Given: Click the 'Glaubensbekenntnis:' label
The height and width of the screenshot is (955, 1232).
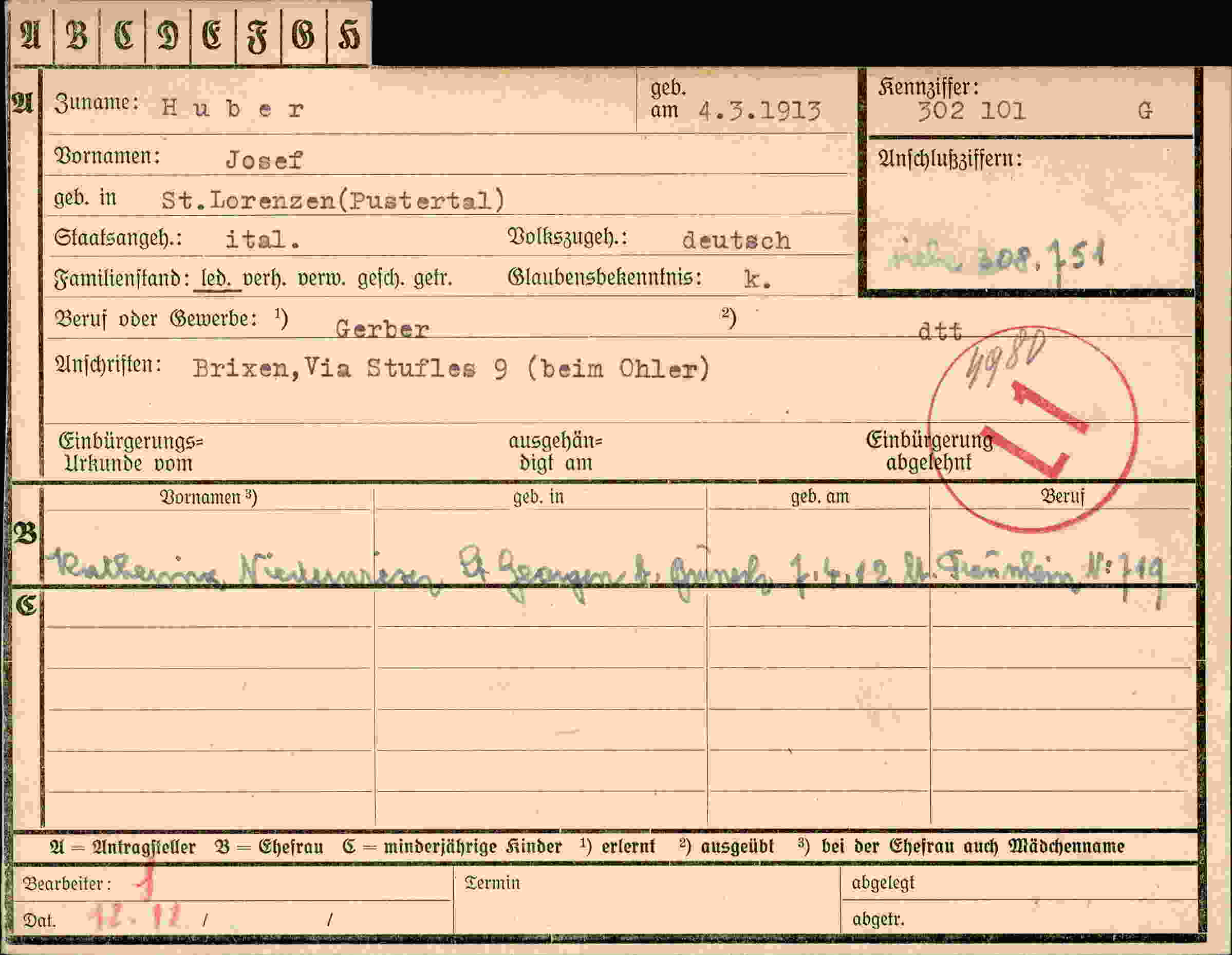Looking at the screenshot, I should click(x=605, y=277).
